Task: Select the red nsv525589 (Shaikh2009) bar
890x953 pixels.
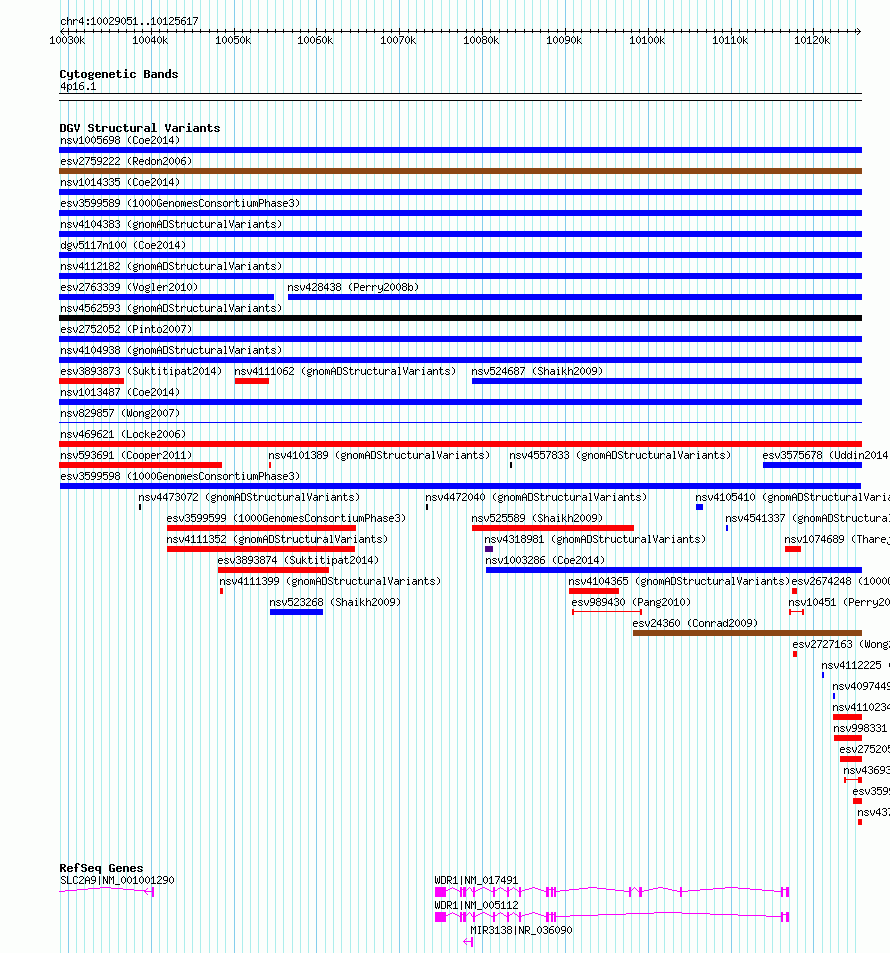Action: click(x=553, y=528)
